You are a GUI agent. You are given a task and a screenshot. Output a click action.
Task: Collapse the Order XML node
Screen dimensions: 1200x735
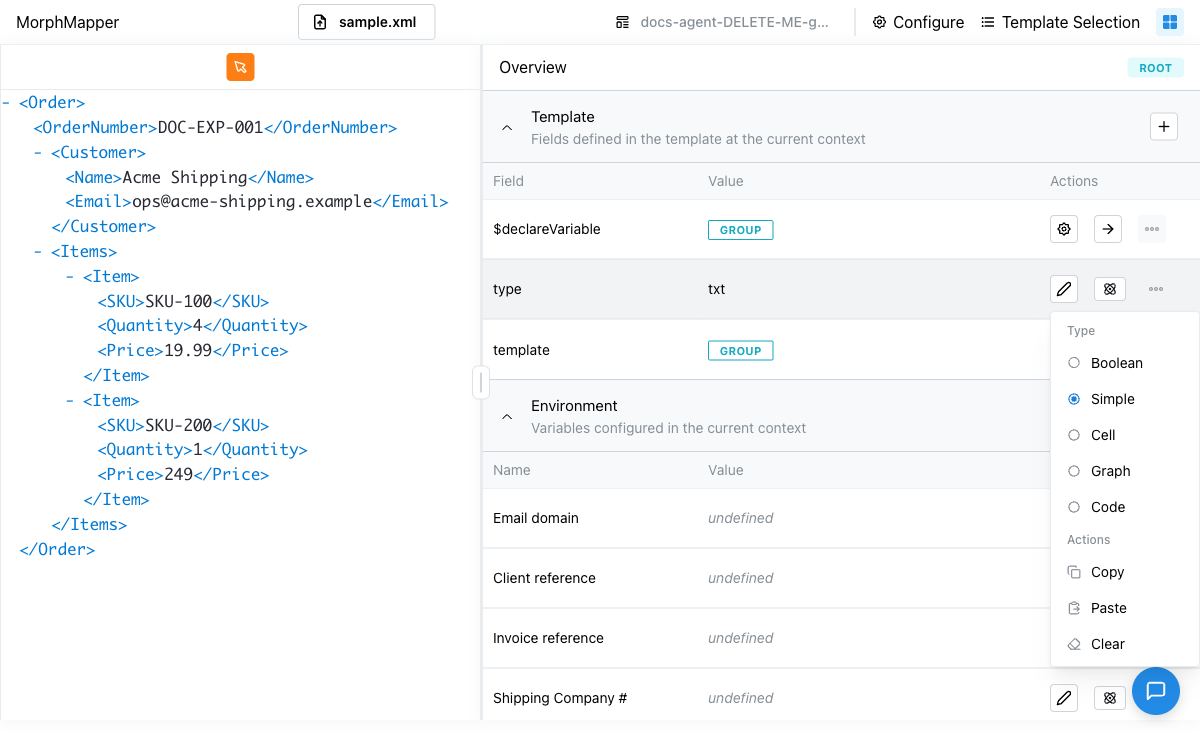click(7, 102)
